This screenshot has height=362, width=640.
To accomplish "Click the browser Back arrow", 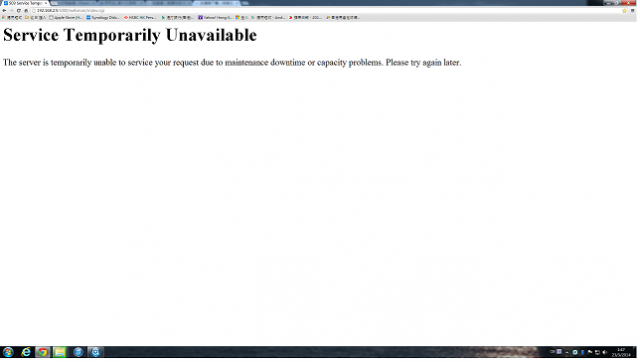I will [x=4, y=11].
